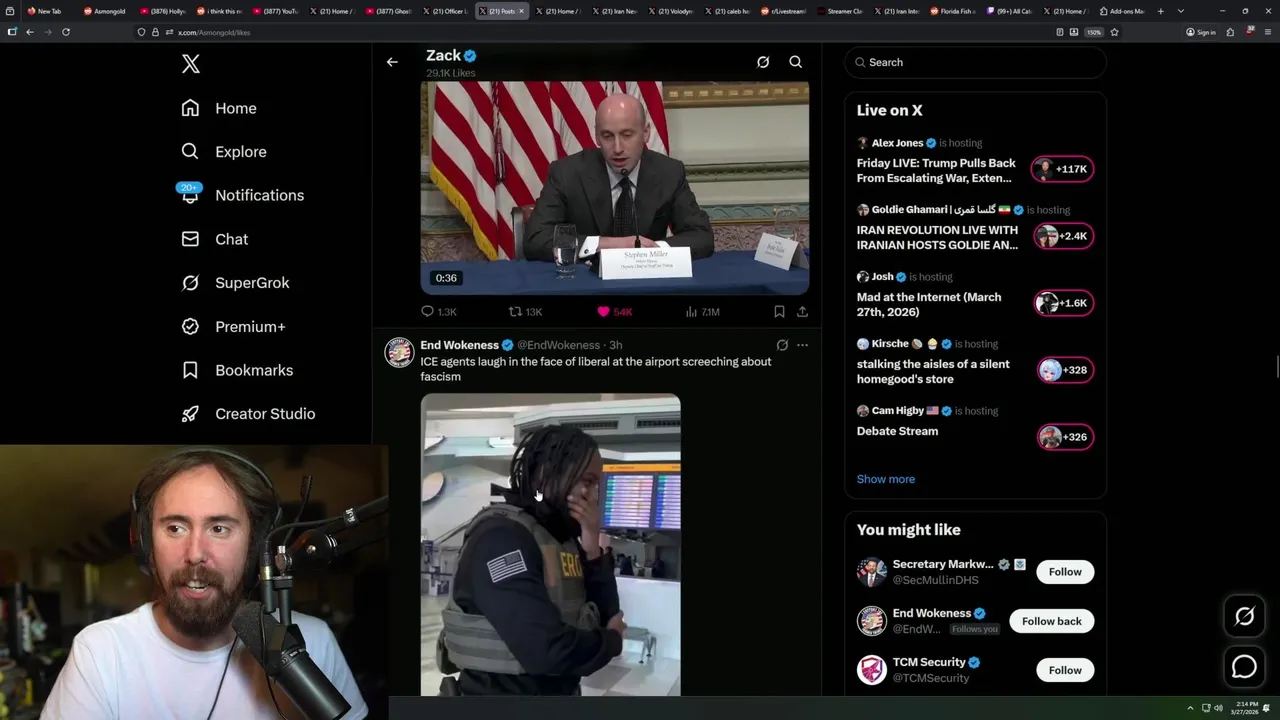Open Chat in the sidebar
Viewport: 1280px width, 720px height.
(215, 239)
